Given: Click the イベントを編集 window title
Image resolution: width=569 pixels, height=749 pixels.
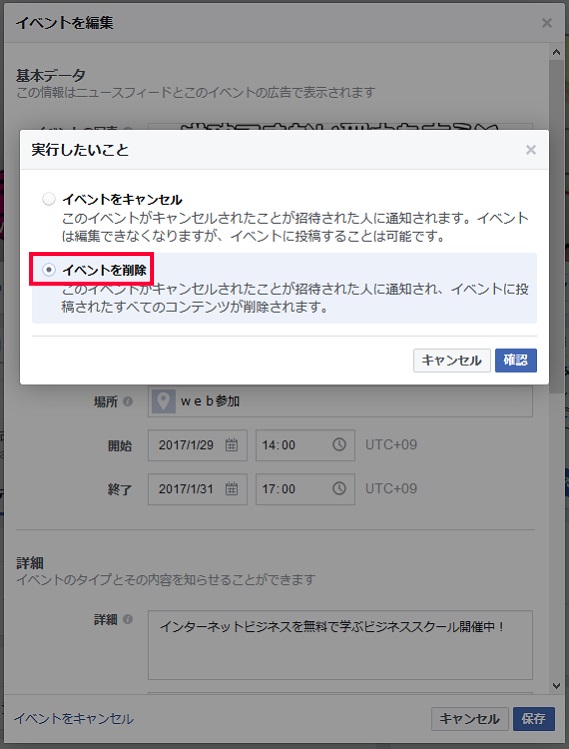Looking at the screenshot, I should point(64,23).
